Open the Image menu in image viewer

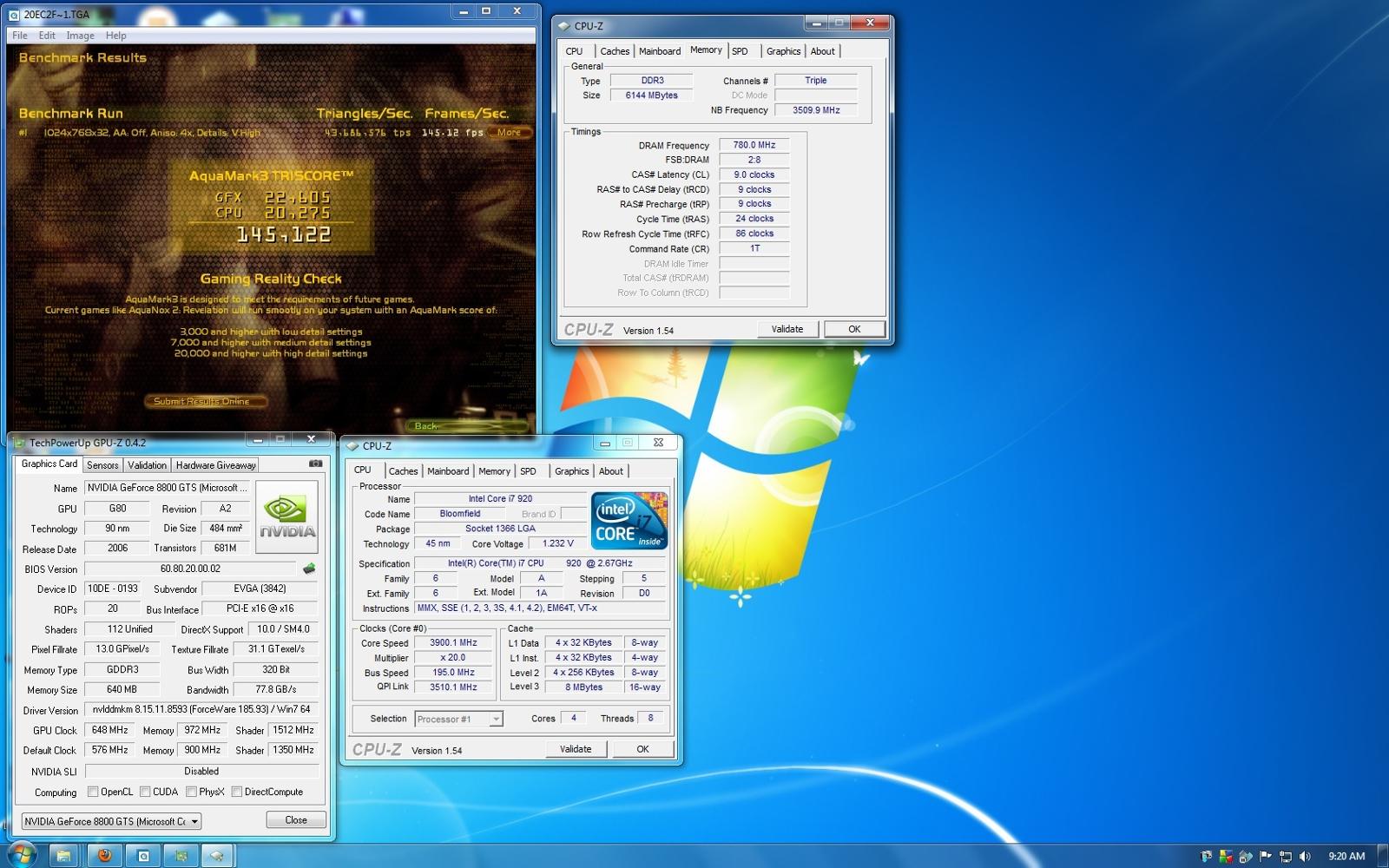pyautogui.click(x=81, y=36)
